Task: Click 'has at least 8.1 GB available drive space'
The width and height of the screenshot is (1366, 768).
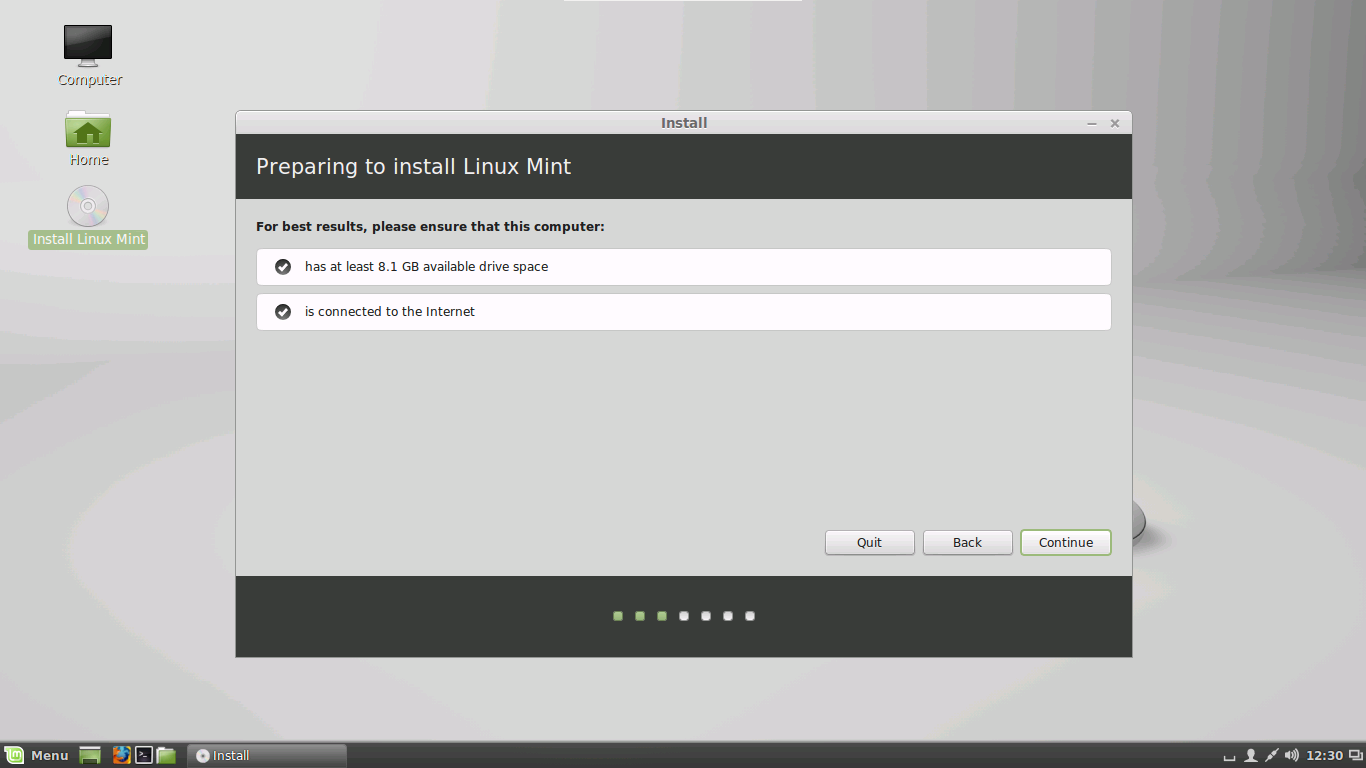Action: (426, 267)
